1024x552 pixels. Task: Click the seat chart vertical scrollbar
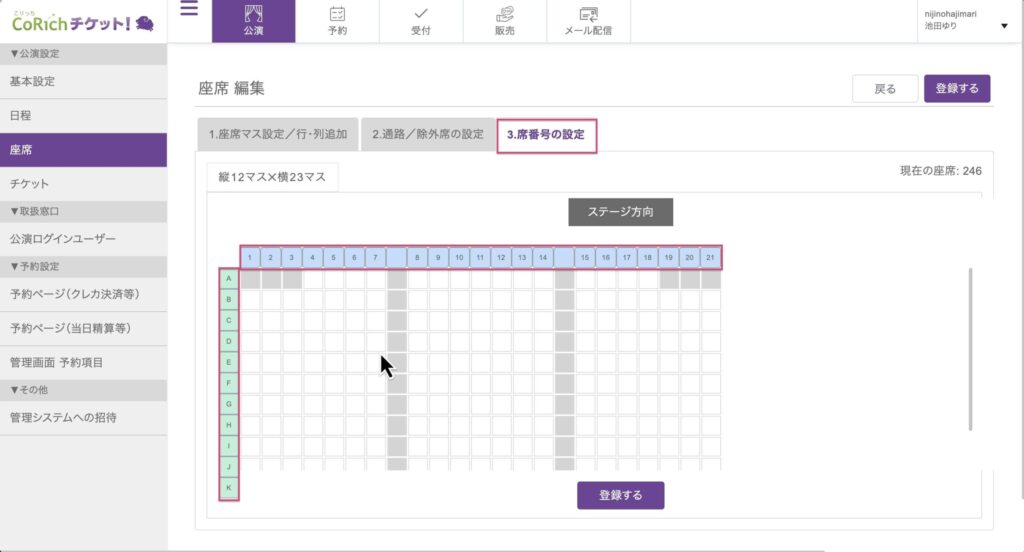pyautogui.click(x=970, y=350)
